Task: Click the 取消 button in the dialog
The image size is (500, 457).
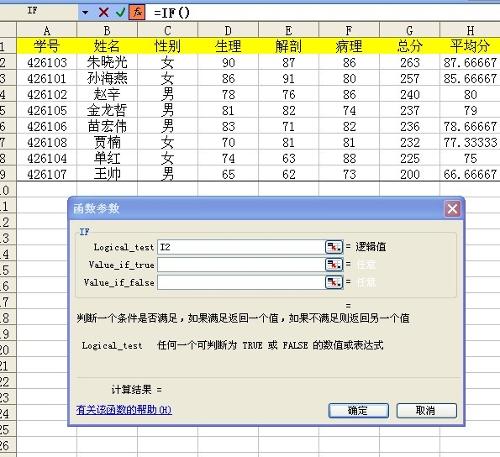Action: pos(426,410)
